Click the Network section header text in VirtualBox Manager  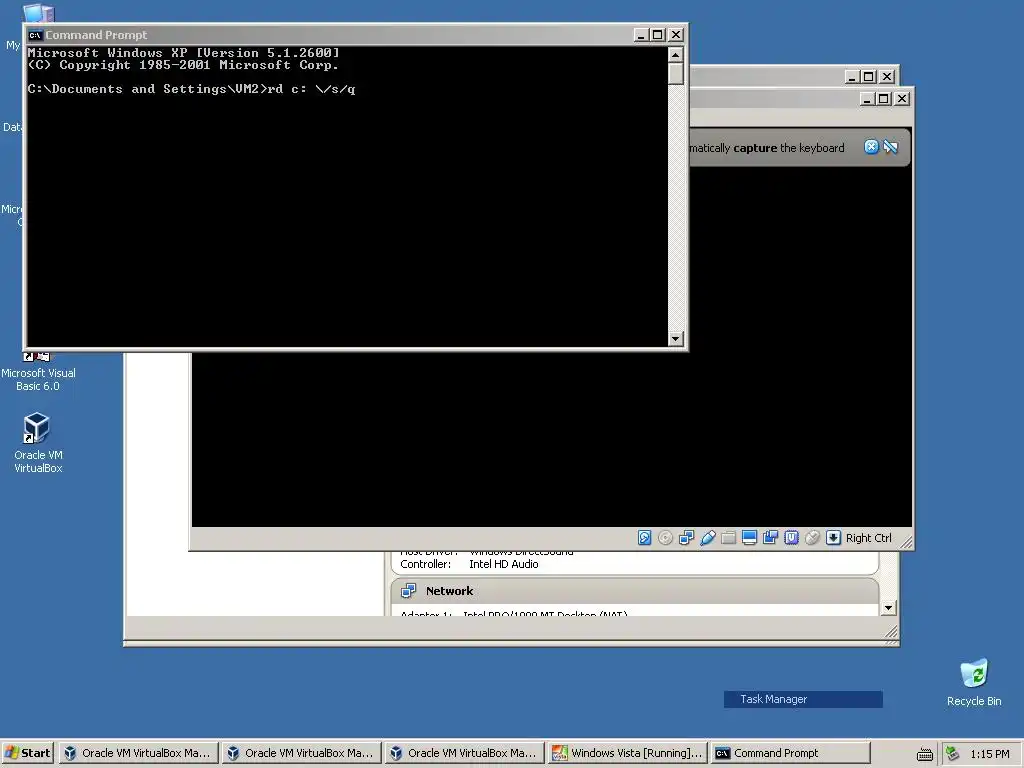[x=449, y=590]
